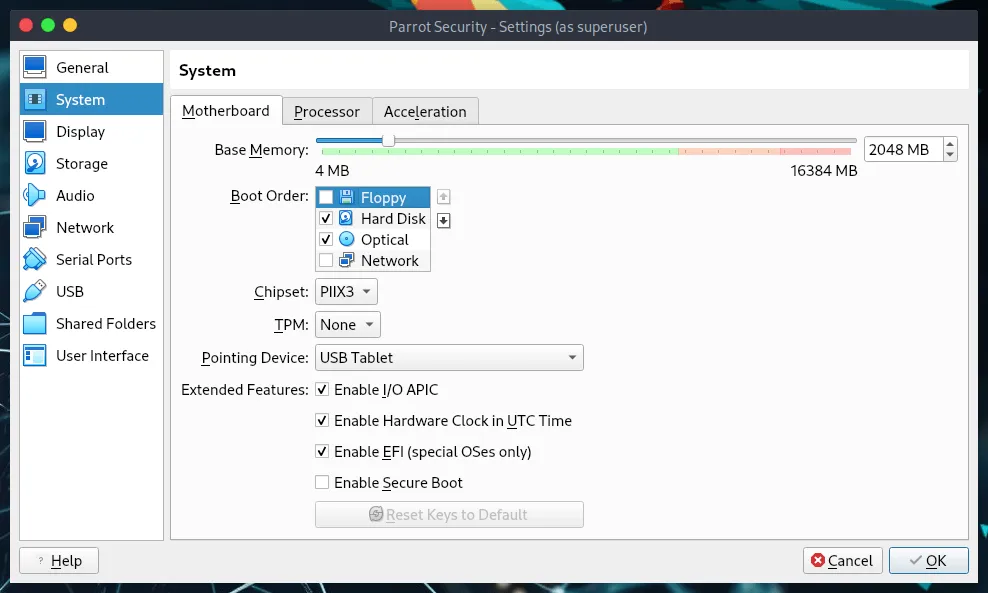Select Display in the settings sidebar
The image size is (988, 593).
[91, 131]
